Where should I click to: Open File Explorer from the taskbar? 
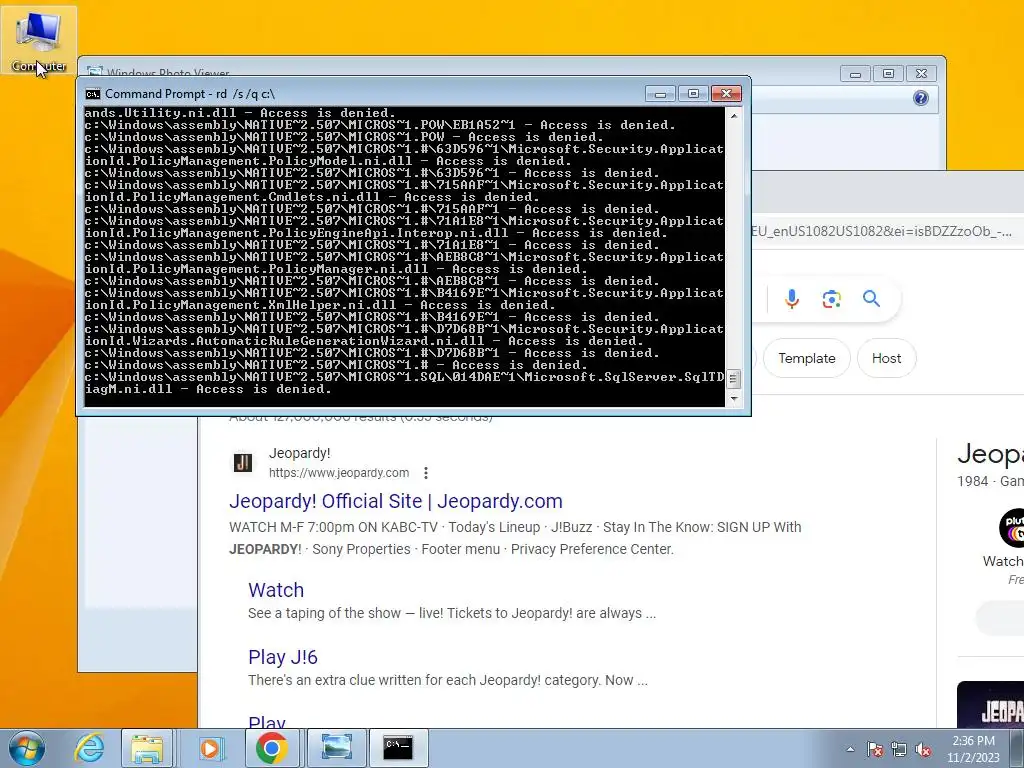tap(147, 748)
